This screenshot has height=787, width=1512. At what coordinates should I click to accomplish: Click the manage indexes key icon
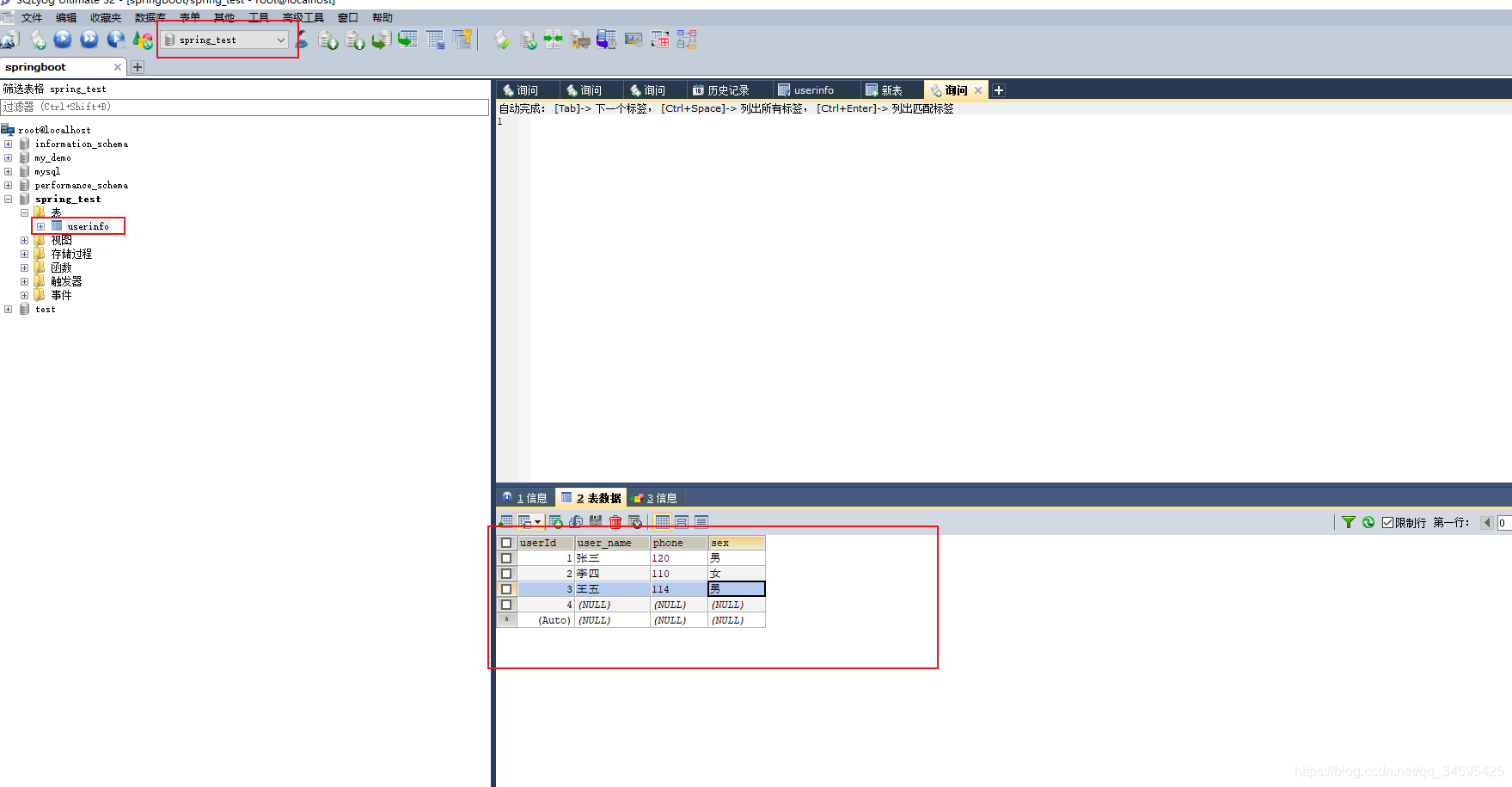click(462, 40)
